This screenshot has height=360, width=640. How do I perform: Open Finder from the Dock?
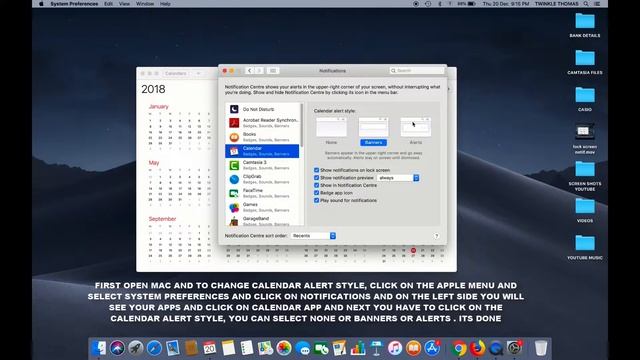tap(98, 348)
